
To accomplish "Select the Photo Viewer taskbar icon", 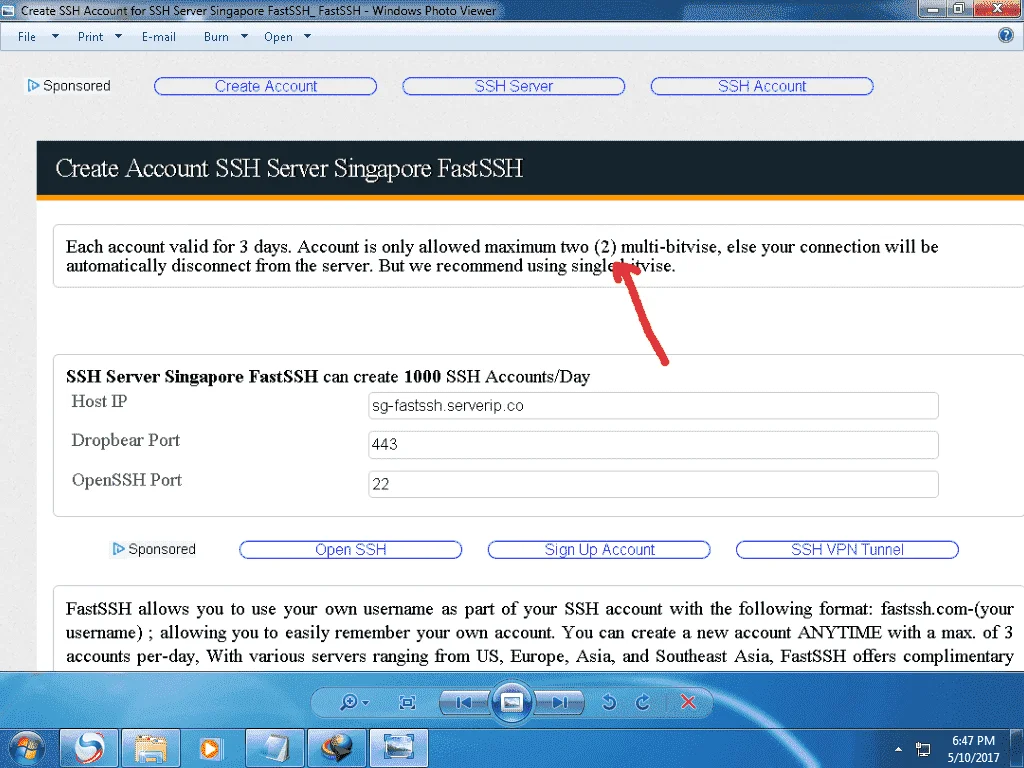I will click(x=399, y=748).
